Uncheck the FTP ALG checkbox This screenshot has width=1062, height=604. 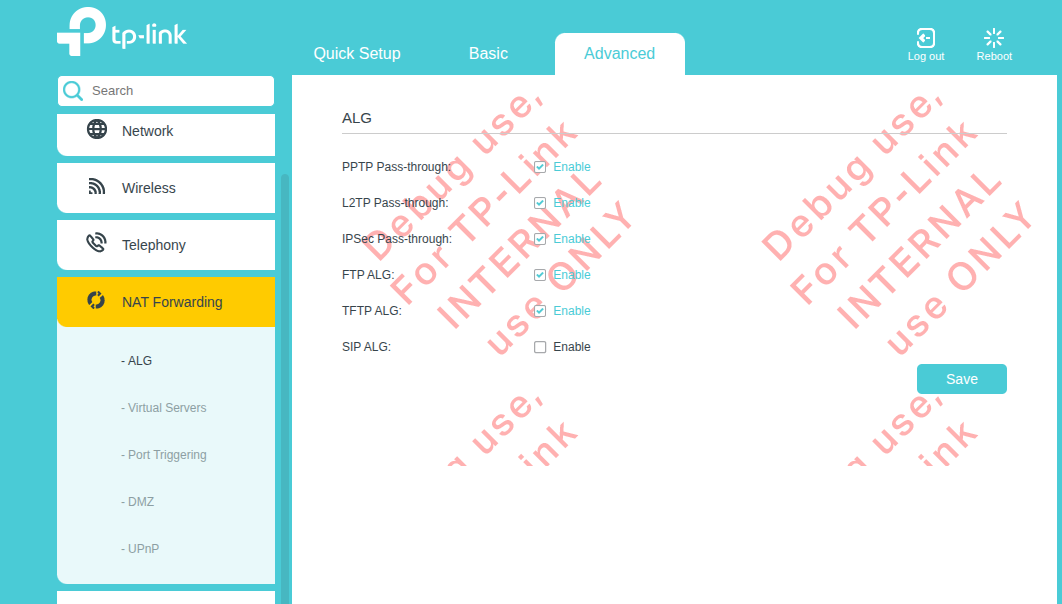click(540, 275)
